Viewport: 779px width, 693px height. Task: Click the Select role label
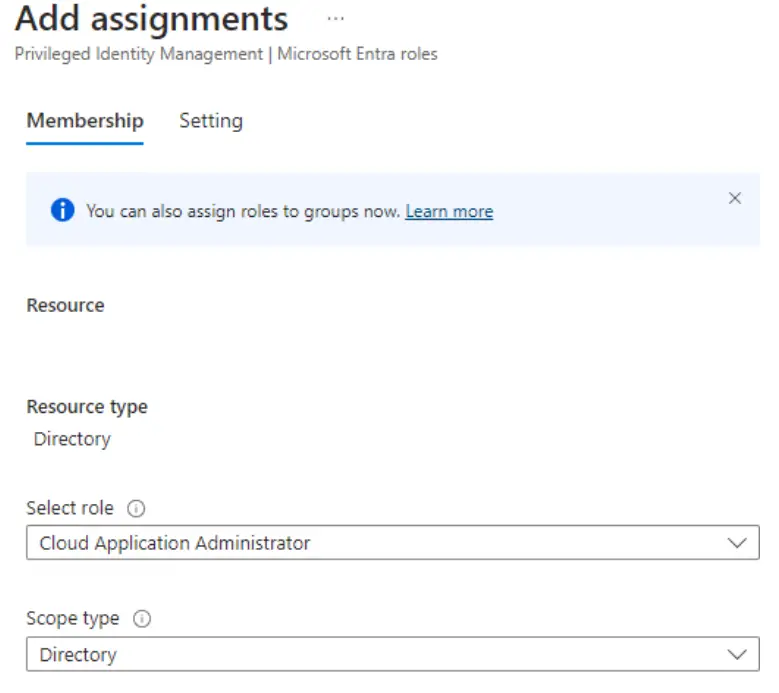(70, 508)
